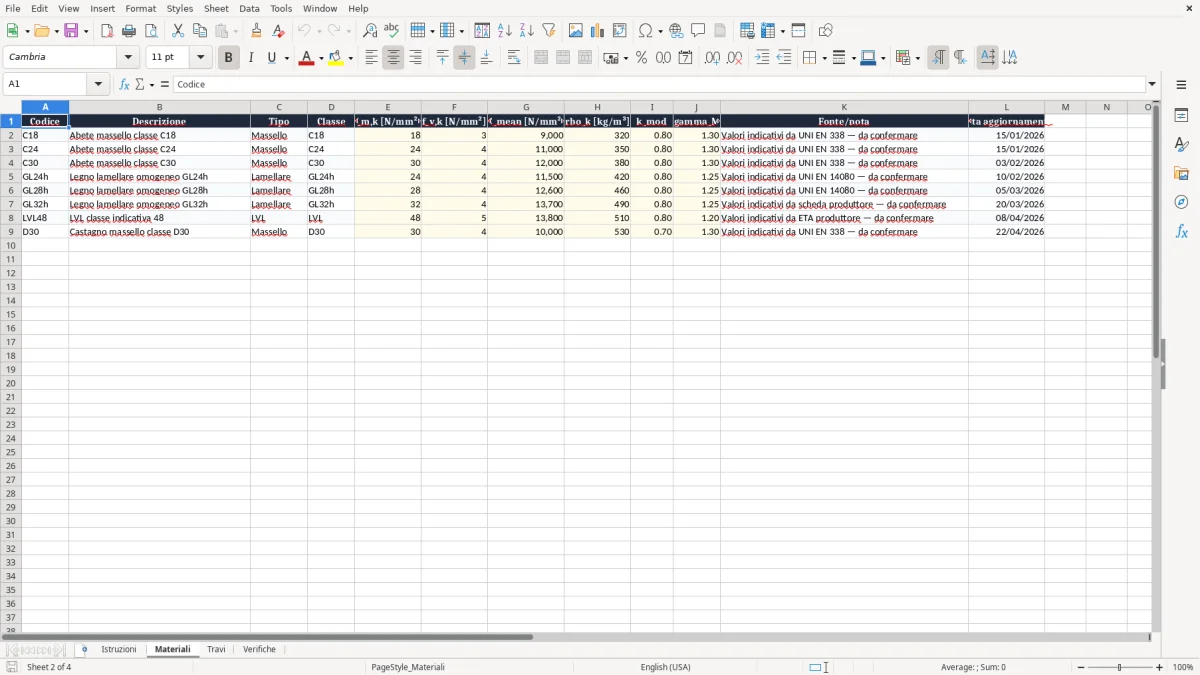Insert hyperlink icon
Image resolution: width=1200 pixels, height=675 pixels.
point(676,31)
